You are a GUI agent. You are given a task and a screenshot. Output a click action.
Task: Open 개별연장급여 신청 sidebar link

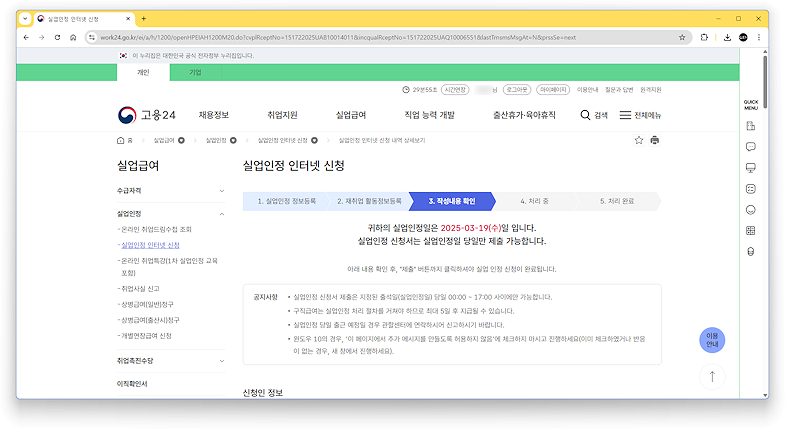tap(146, 336)
